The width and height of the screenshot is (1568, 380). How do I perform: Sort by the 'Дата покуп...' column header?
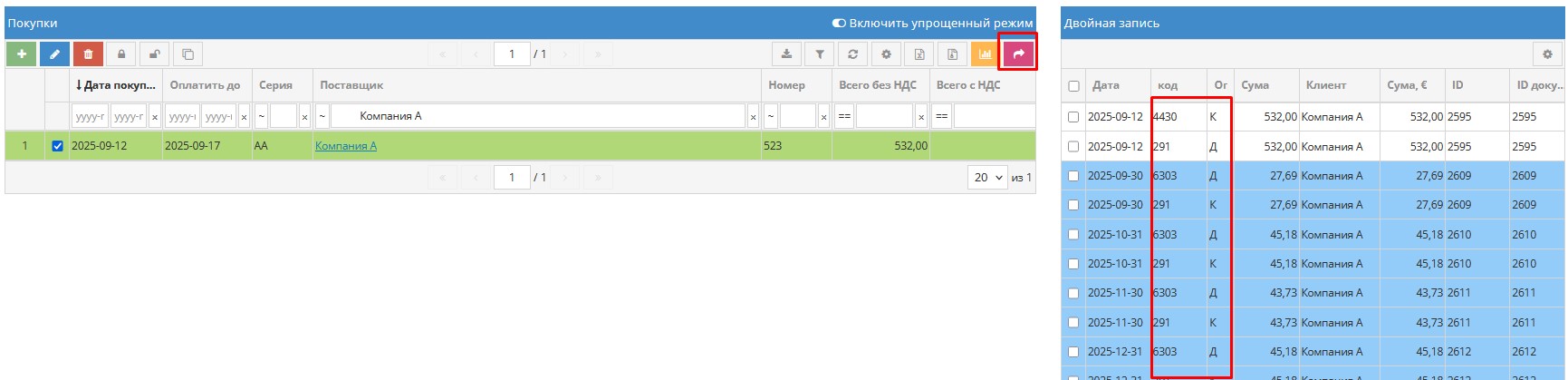click(x=115, y=85)
